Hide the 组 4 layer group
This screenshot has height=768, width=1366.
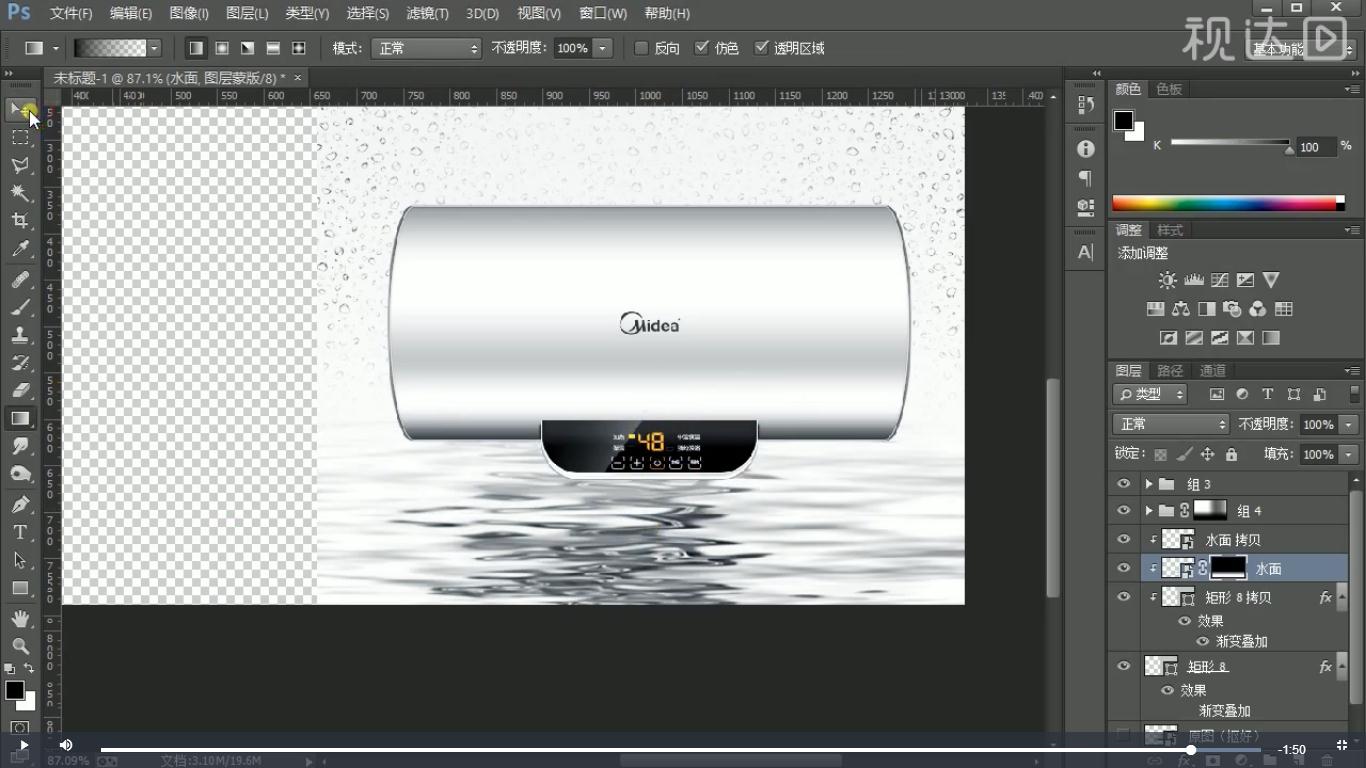pos(1124,510)
